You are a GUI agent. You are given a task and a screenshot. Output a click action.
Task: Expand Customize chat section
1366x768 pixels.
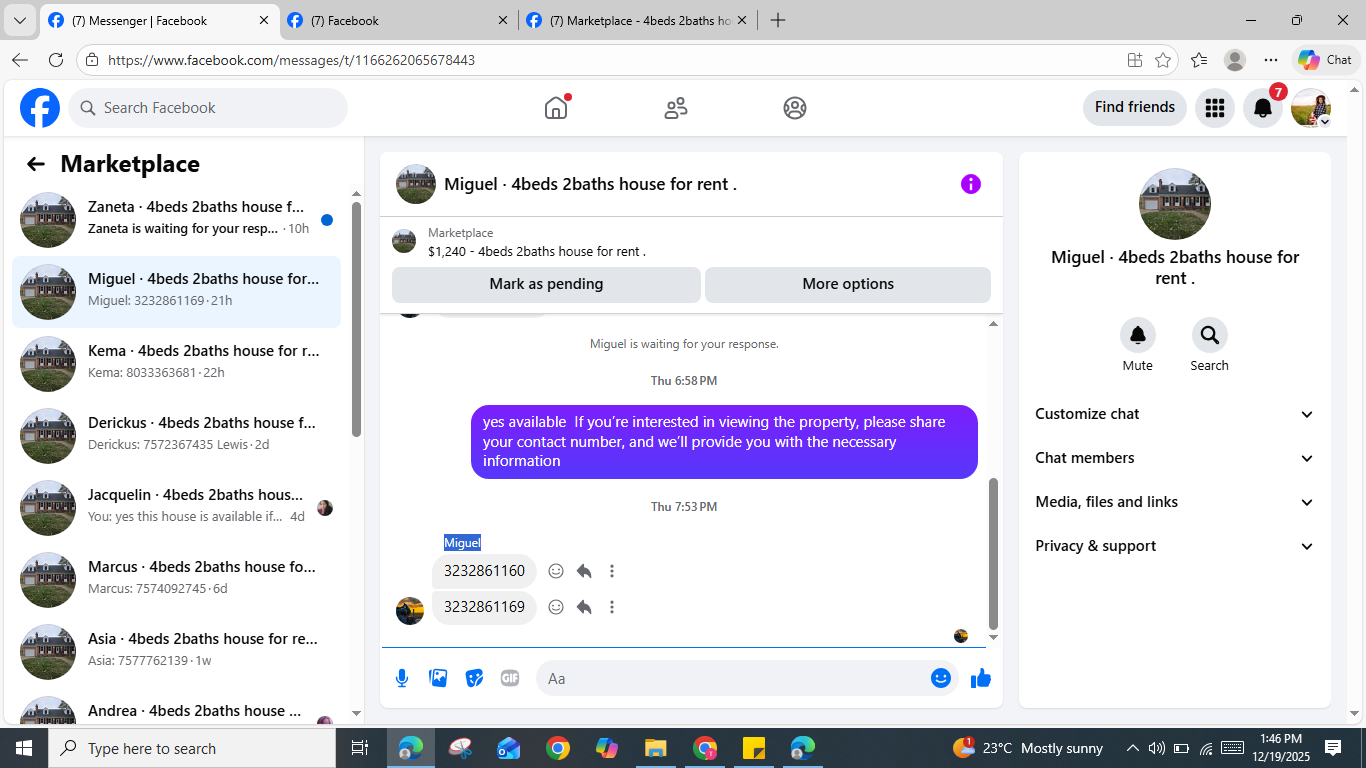(1174, 414)
